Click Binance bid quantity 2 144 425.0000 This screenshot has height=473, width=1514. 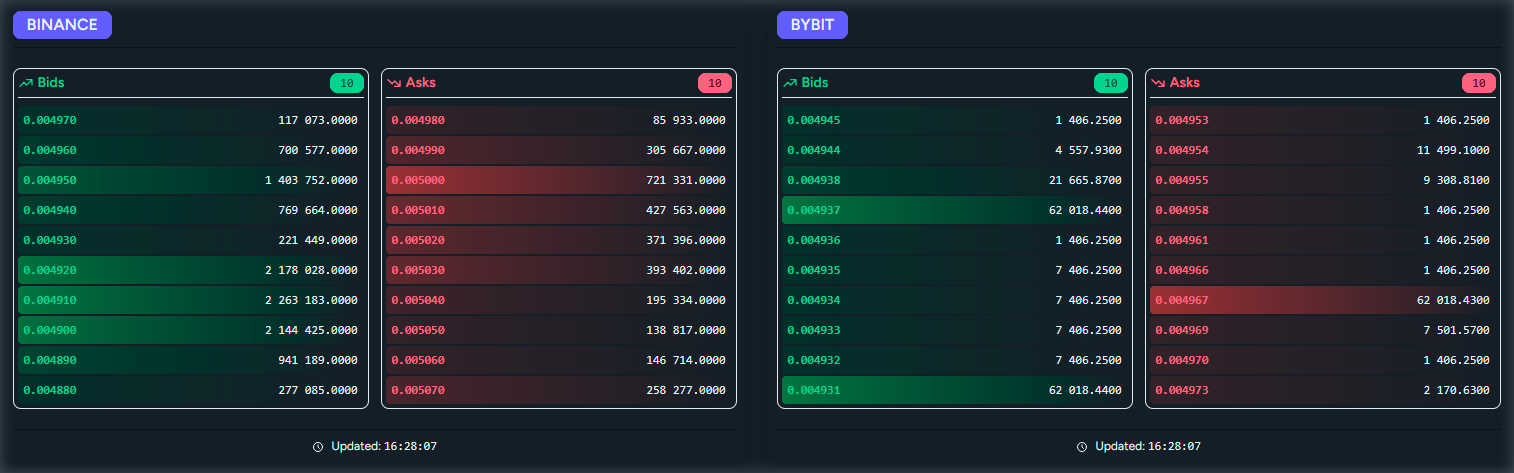311,330
